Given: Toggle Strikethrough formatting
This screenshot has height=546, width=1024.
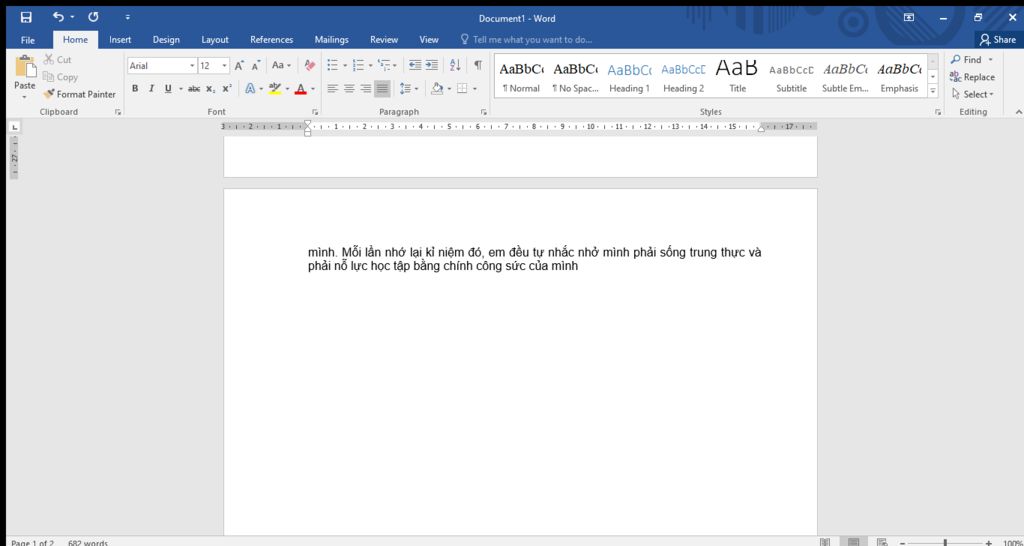Looking at the screenshot, I should [194, 89].
